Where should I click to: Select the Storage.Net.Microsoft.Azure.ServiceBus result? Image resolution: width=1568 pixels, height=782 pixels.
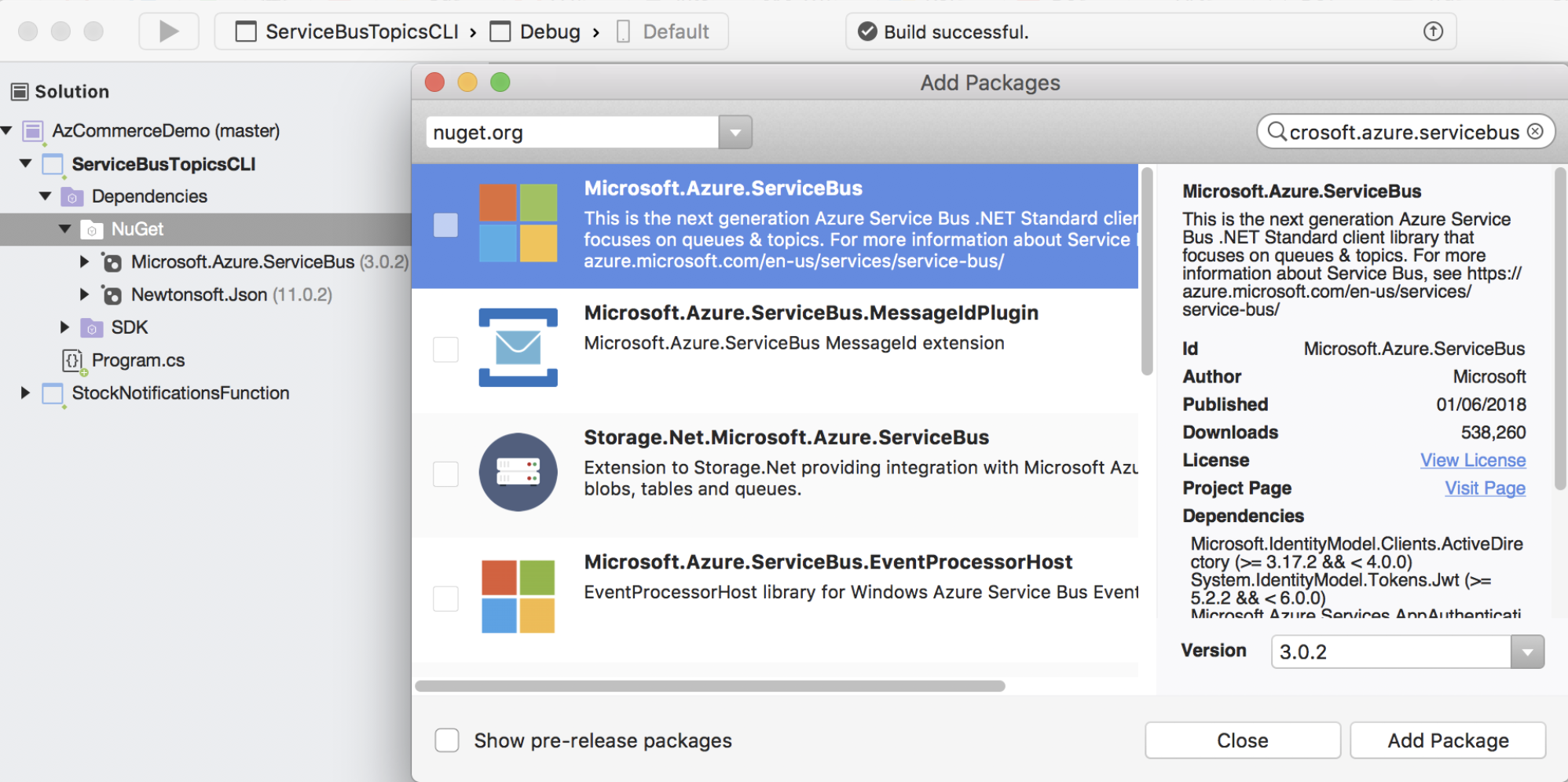pos(775,475)
